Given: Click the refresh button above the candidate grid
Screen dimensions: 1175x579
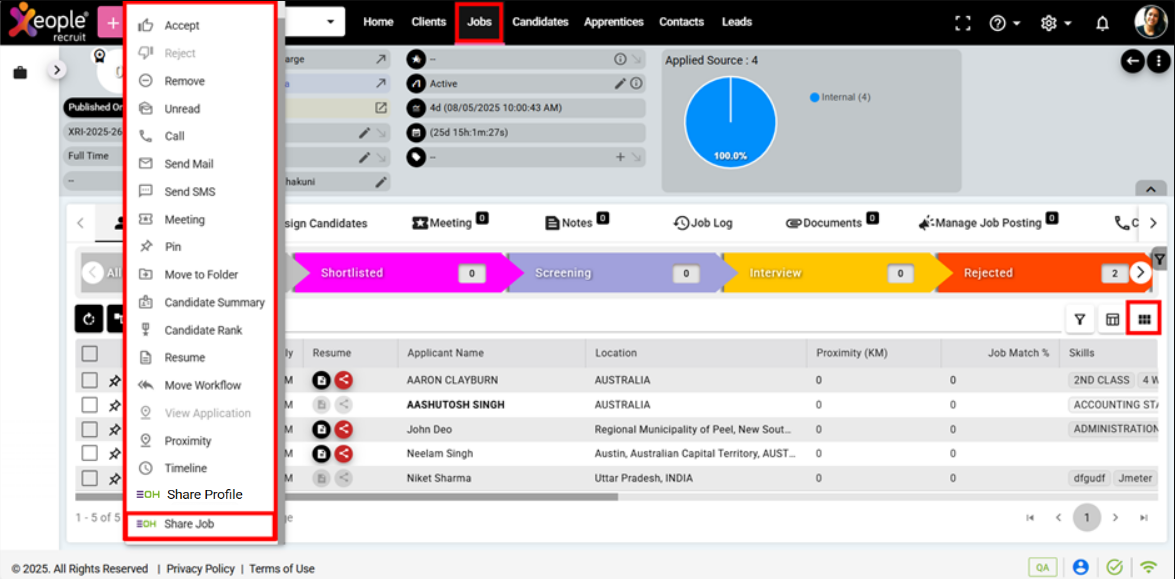Looking at the screenshot, I should coord(89,319).
